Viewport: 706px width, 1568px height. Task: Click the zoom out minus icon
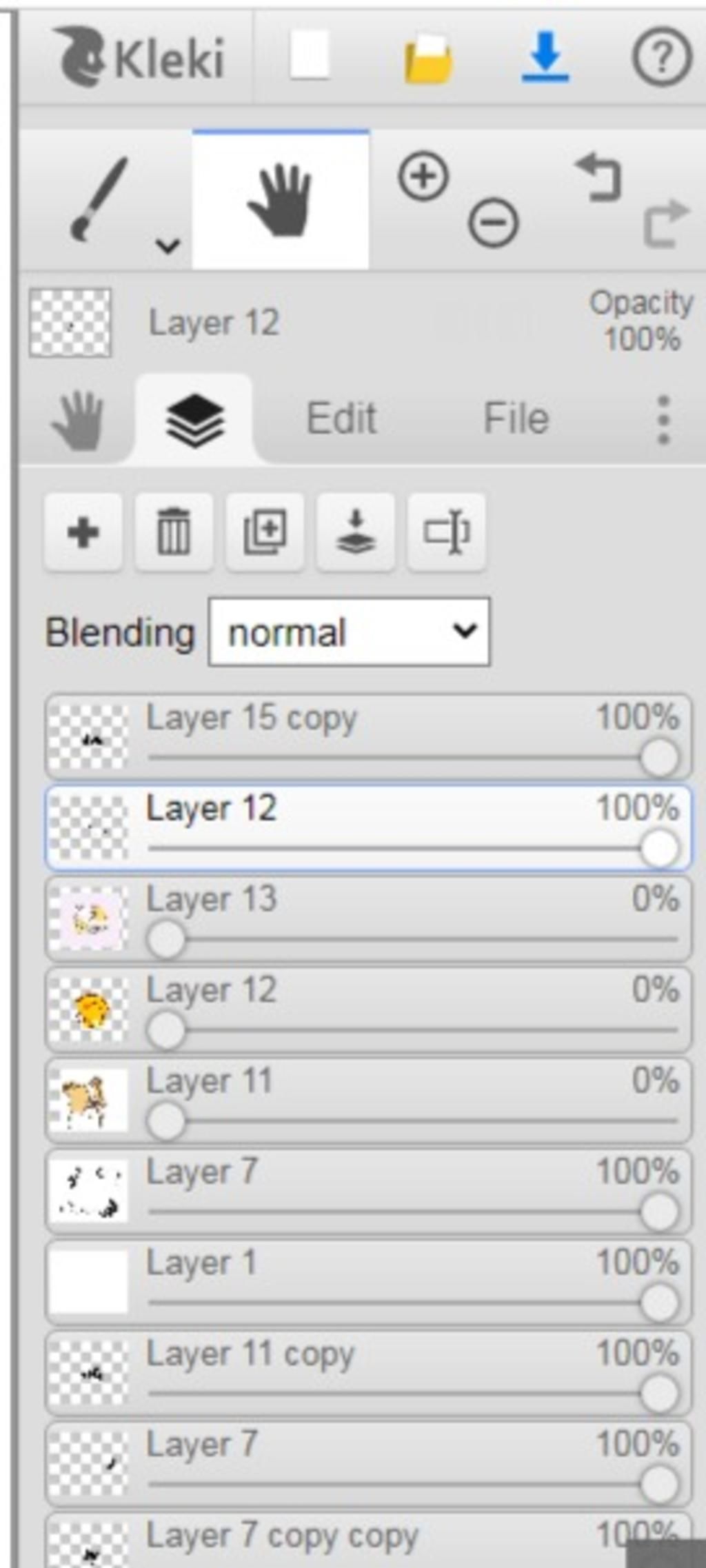(x=493, y=223)
